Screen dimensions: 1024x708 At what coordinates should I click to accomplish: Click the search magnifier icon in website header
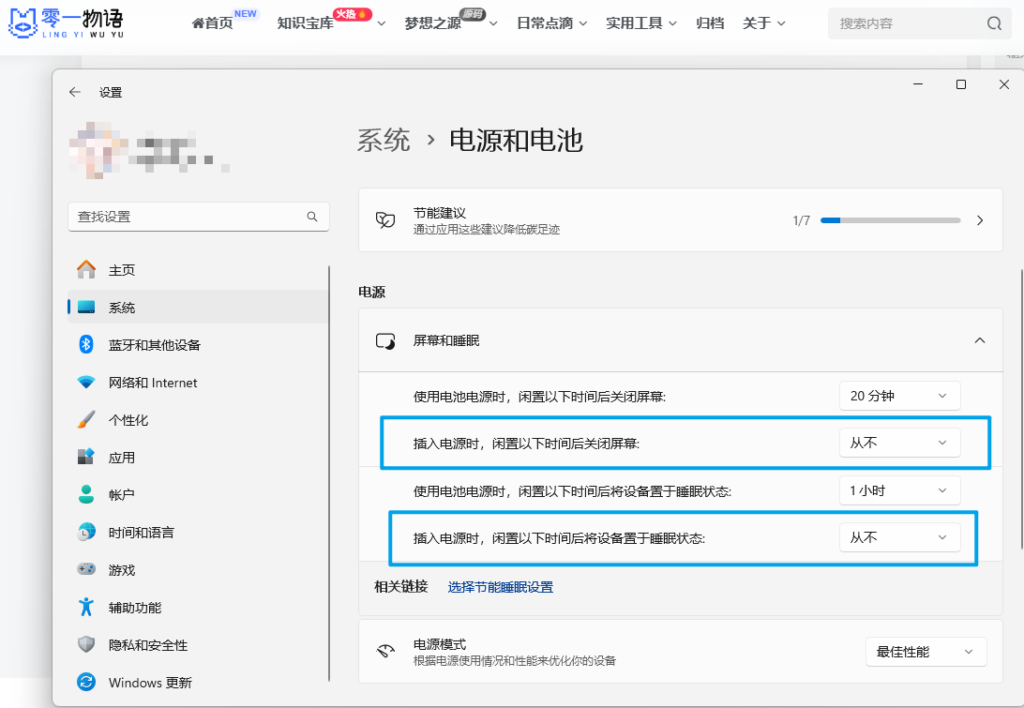[993, 23]
